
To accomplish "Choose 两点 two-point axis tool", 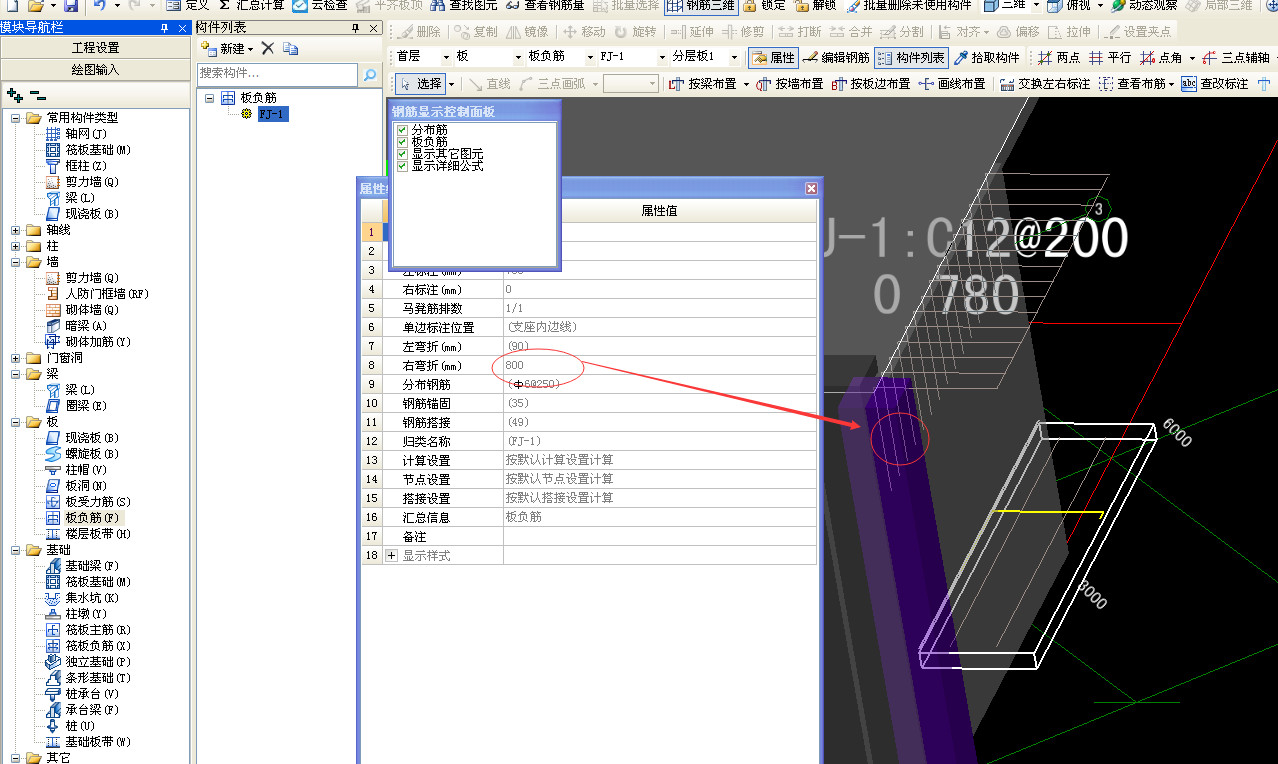I will pyautogui.click(x=1059, y=58).
